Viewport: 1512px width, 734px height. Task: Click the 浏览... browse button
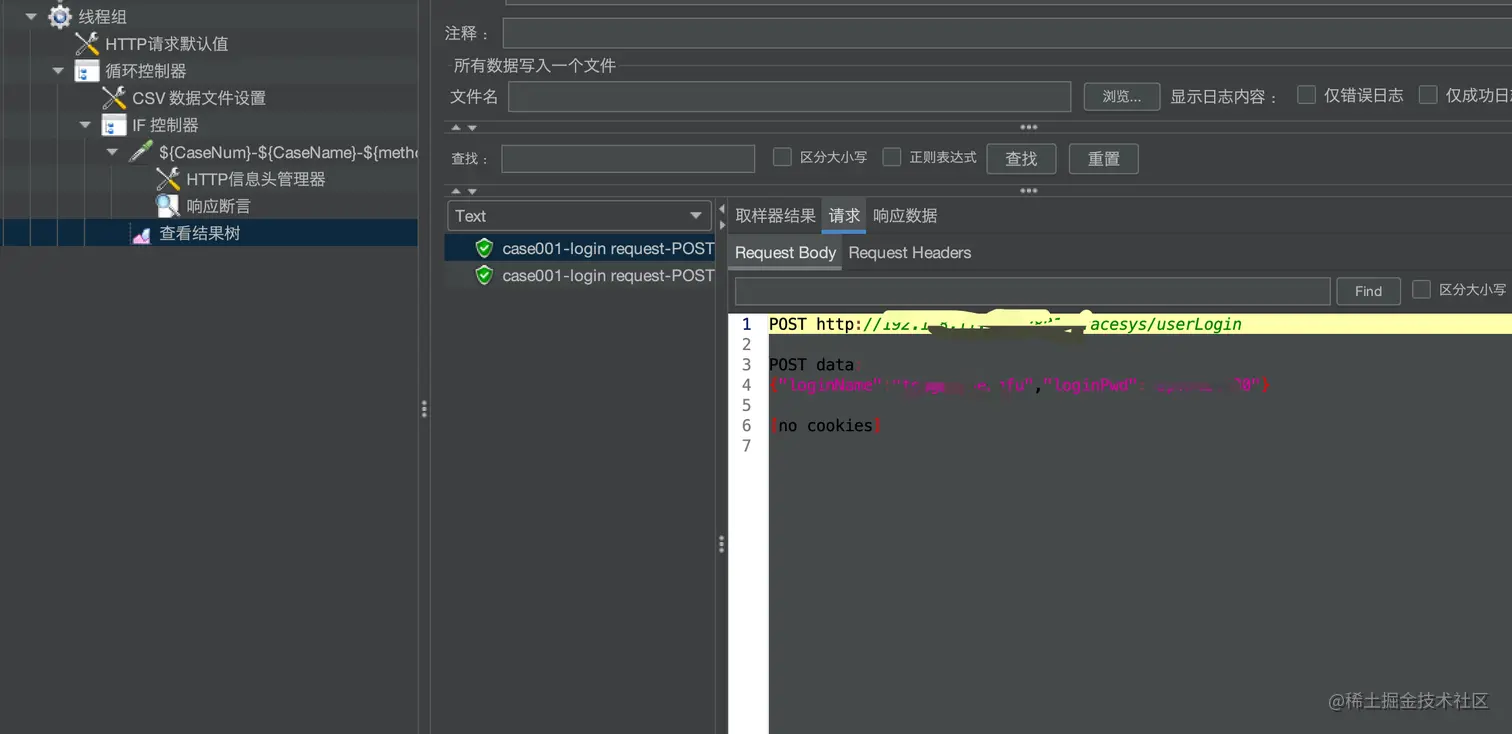click(1122, 96)
